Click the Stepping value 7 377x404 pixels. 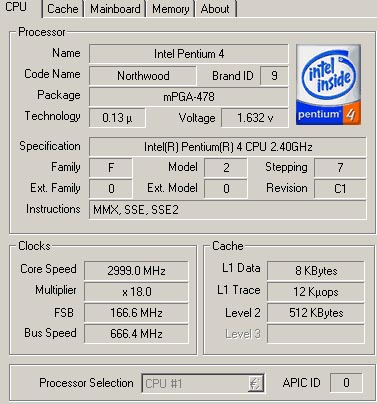click(x=340, y=167)
